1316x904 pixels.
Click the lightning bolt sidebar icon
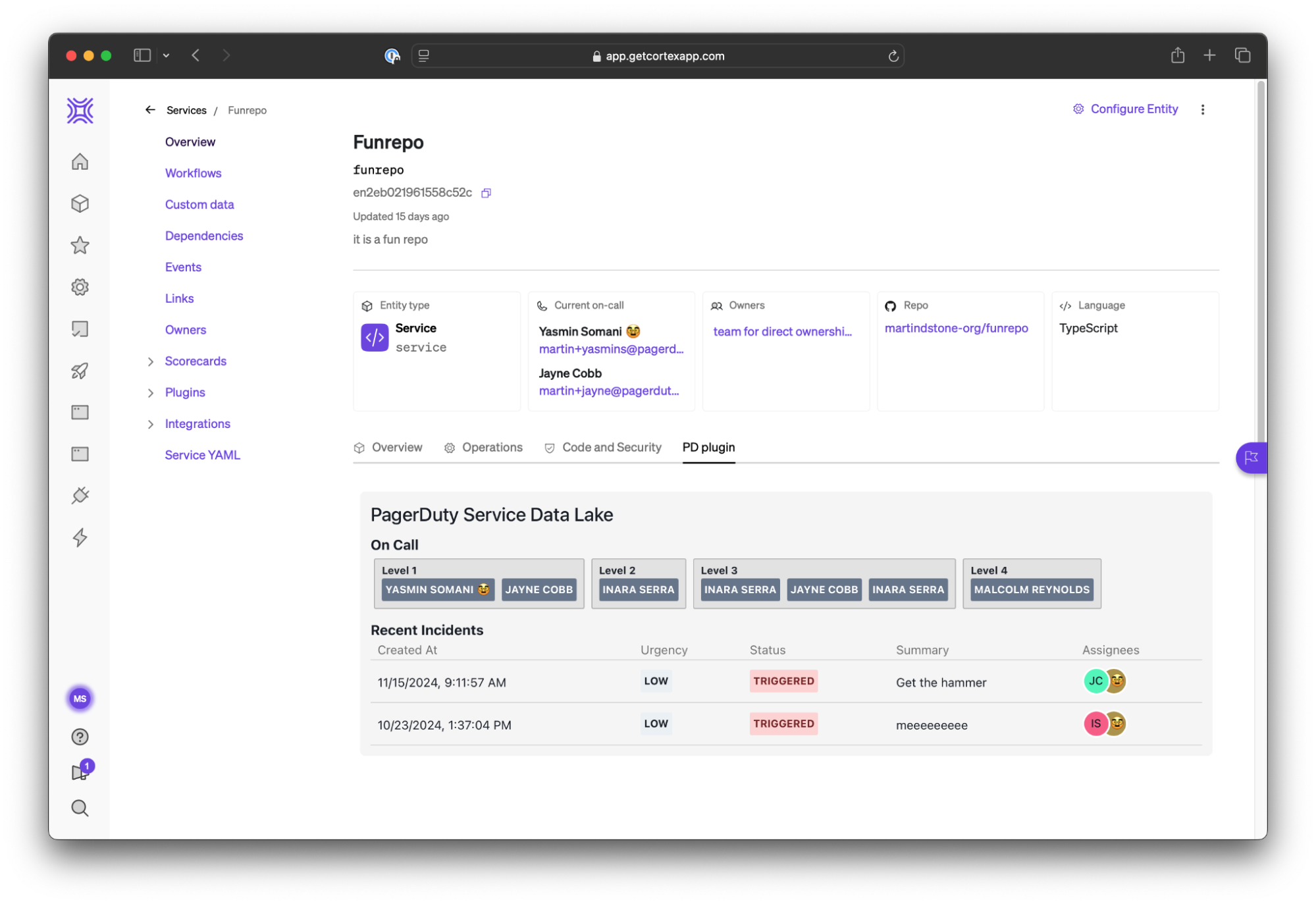80,537
